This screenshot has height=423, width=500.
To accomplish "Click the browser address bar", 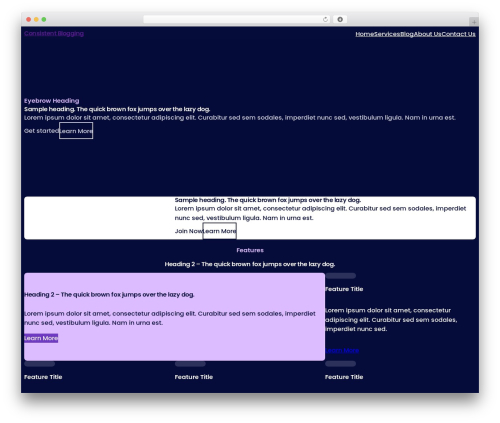I will tap(237, 19).
